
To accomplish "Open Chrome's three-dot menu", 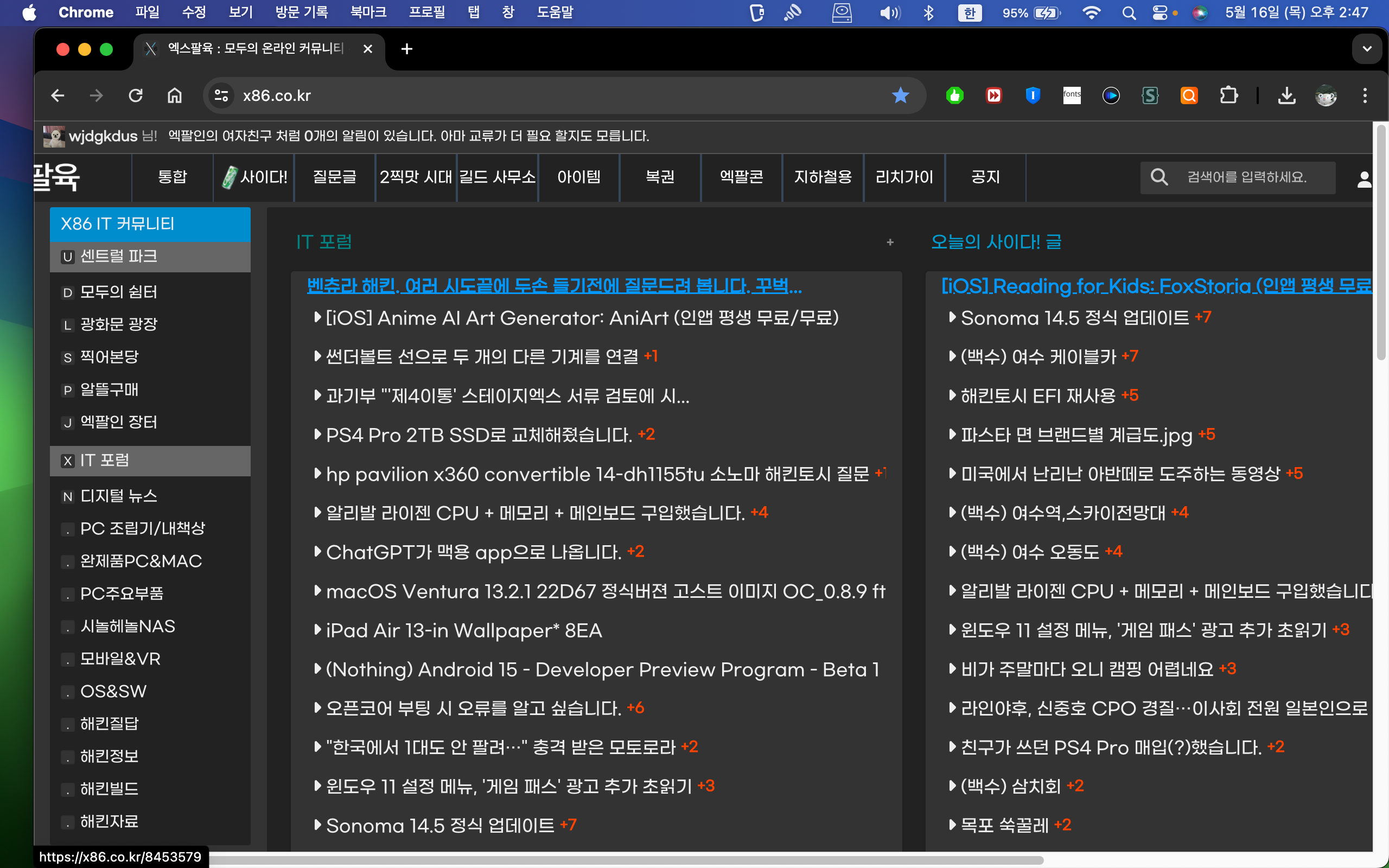I will (1365, 95).
